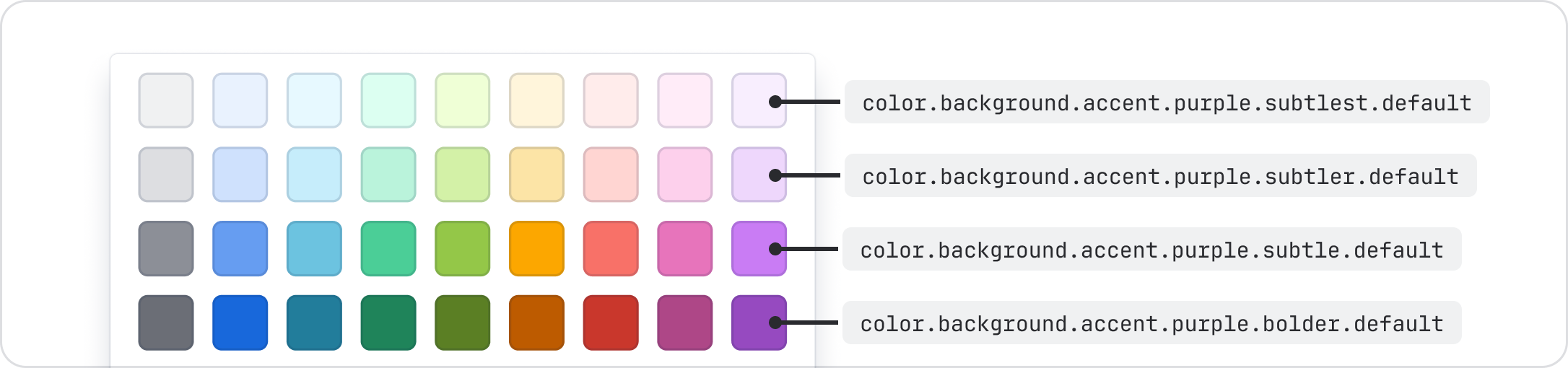Click the purple.subtle.default token label

[1151, 250]
